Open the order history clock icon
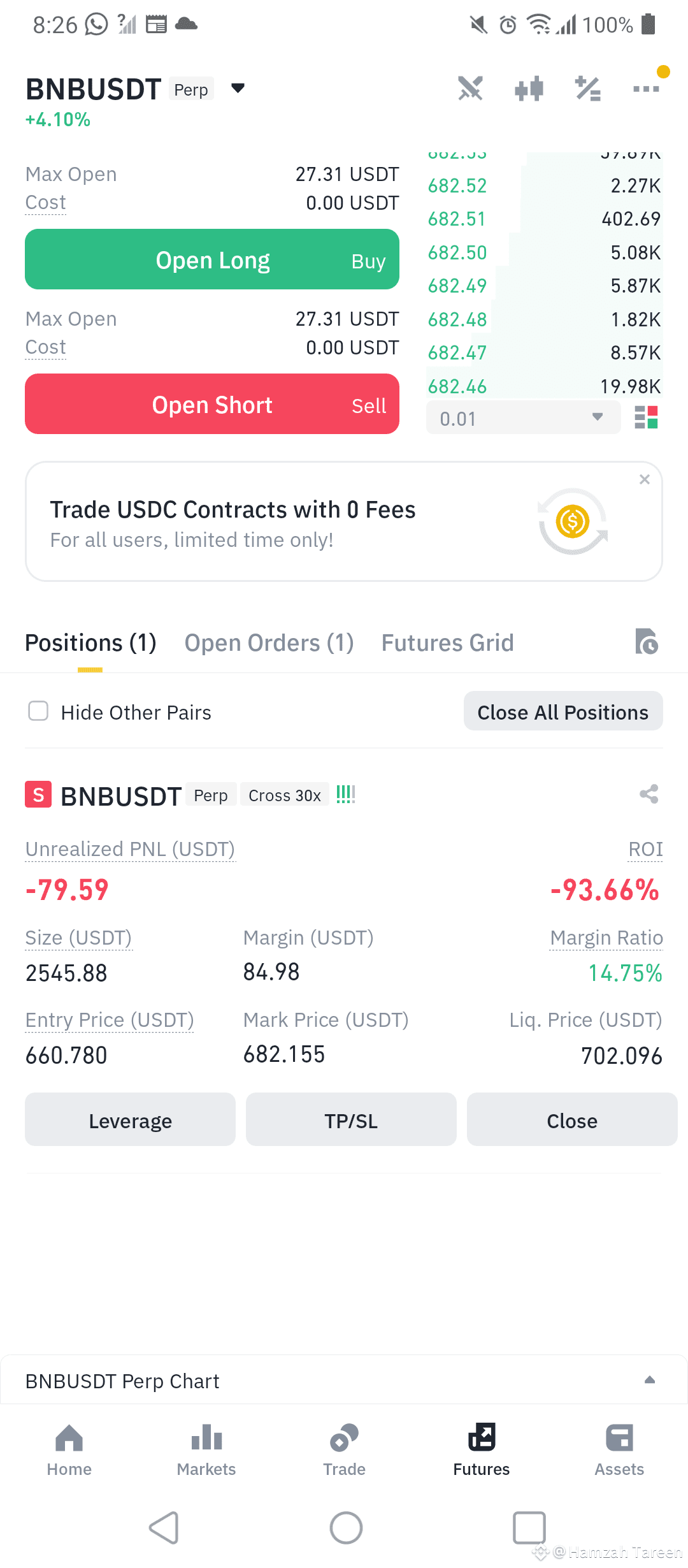The image size is (688, 1568). [646, 641]
